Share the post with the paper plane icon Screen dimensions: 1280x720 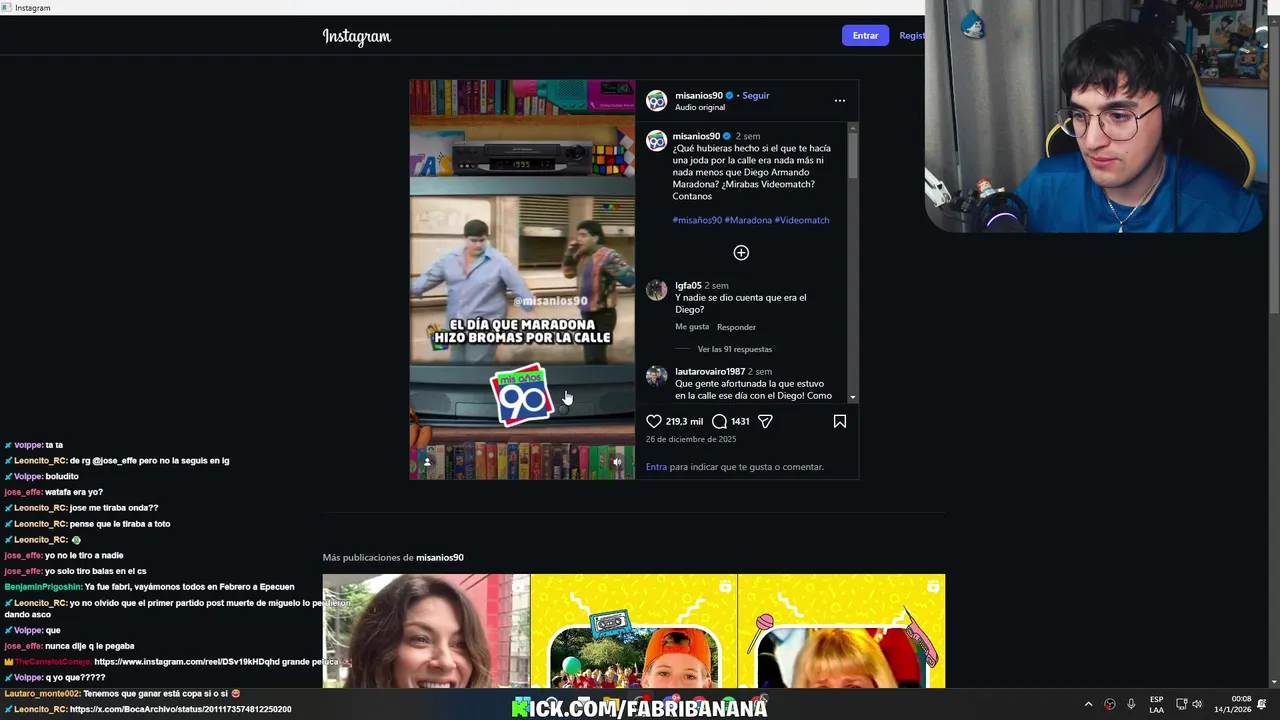tap(765, 421)
